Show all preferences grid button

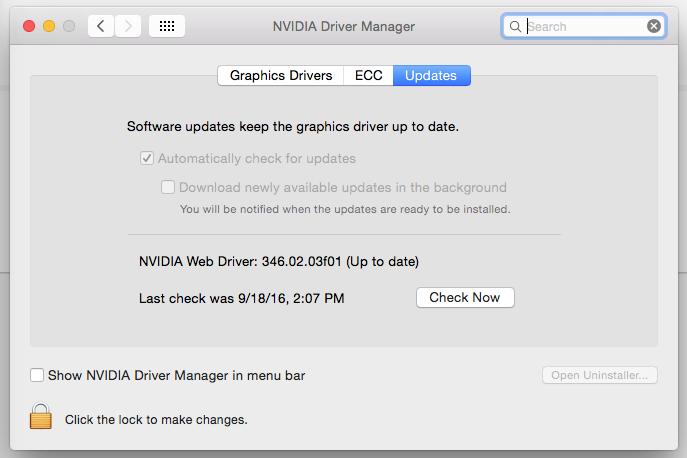(167, 26)
